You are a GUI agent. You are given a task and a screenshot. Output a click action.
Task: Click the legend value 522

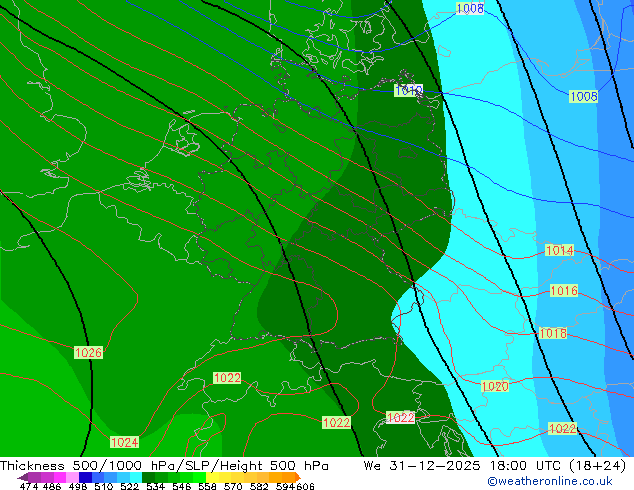[129, 486]
